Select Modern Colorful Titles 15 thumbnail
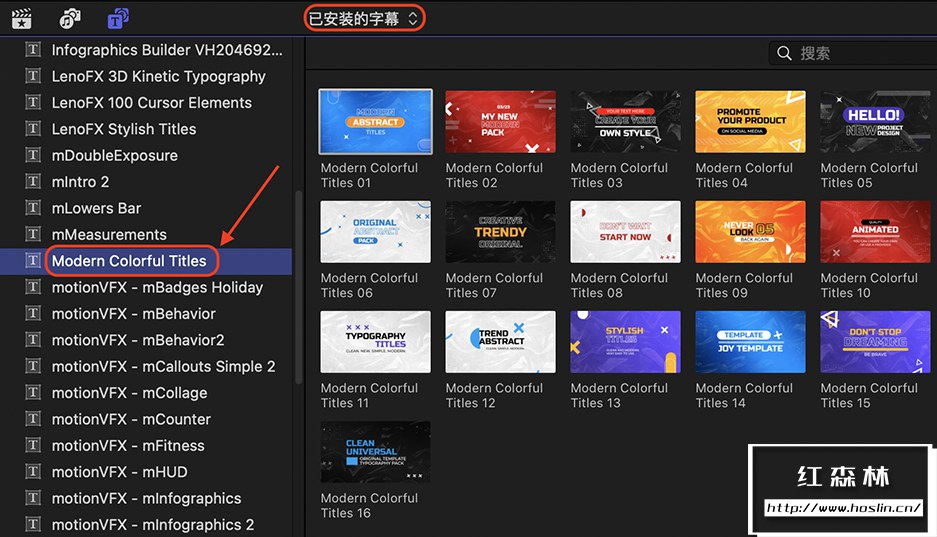Screen dimensions: 937x537 pyautogui.click(x=875, y=342)
